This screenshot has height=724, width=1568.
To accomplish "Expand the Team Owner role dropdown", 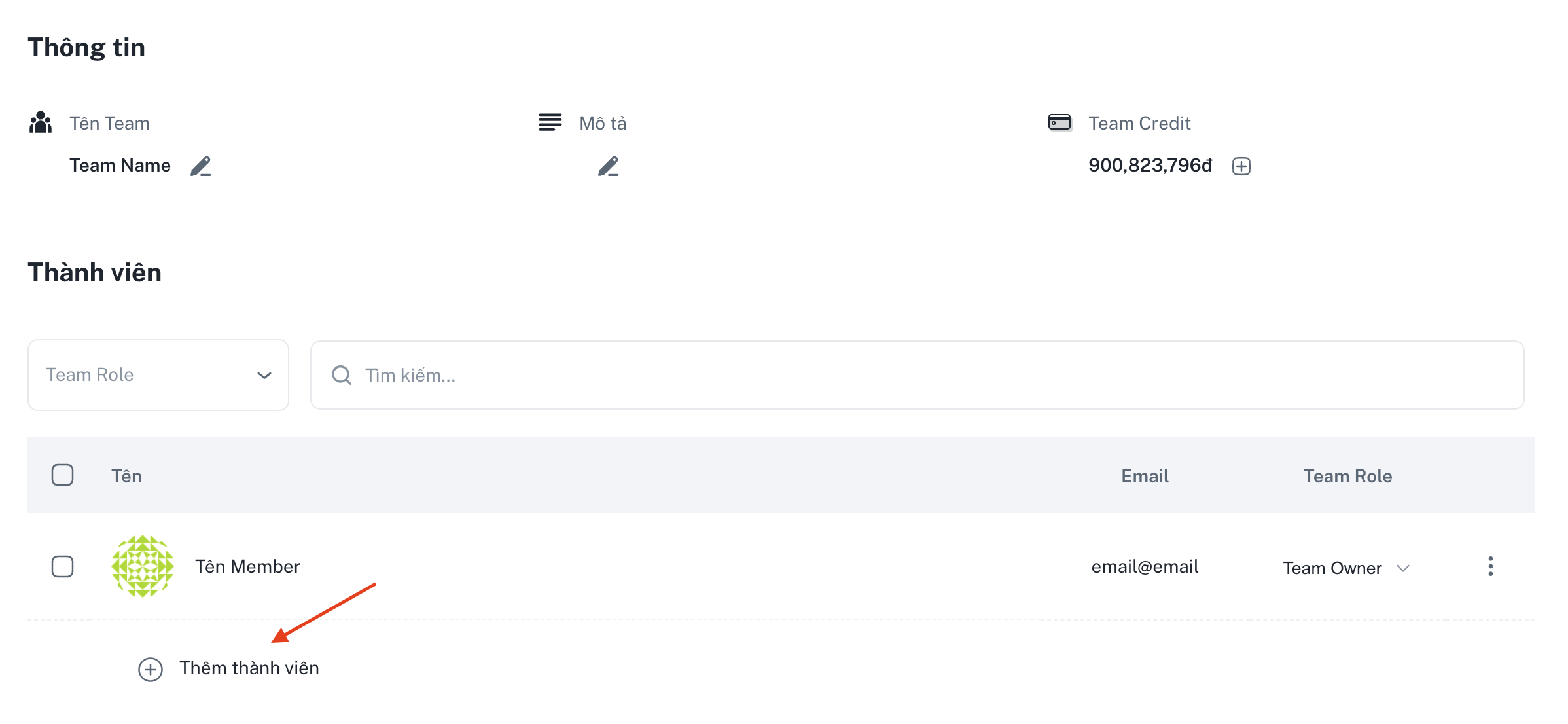I will [x=1402, y=568].
